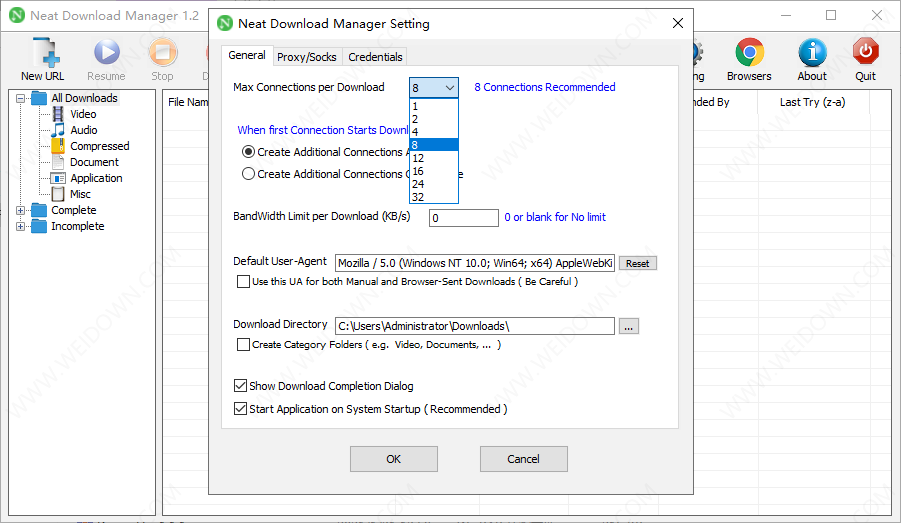Image resolution: width=901 pixels, height=523 pixels.
Task: Choose 1 connection from the list
Action: pos(434,106)
